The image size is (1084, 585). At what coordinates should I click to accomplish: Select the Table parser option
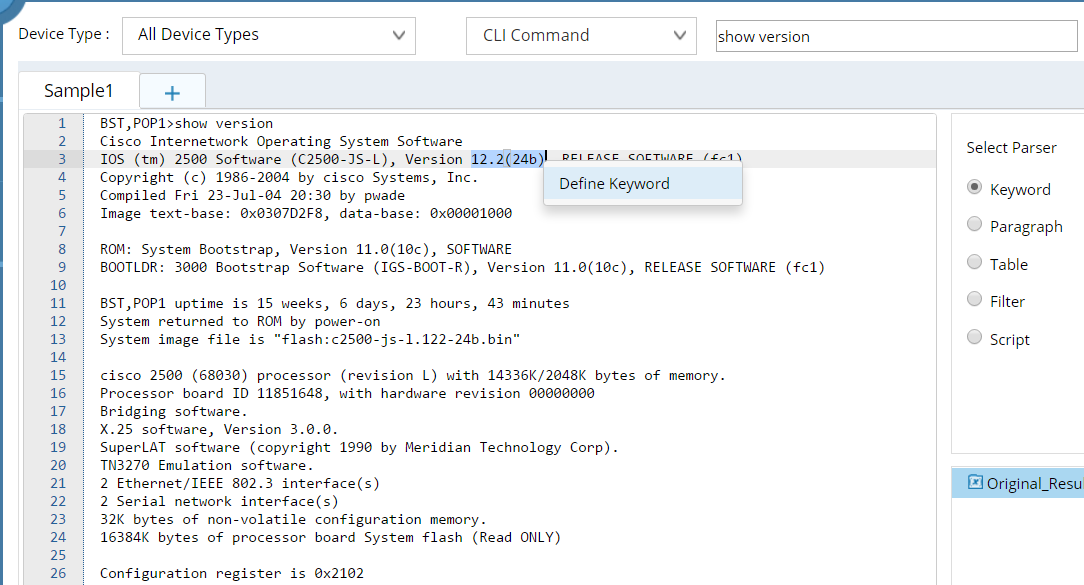click(975, 262)
